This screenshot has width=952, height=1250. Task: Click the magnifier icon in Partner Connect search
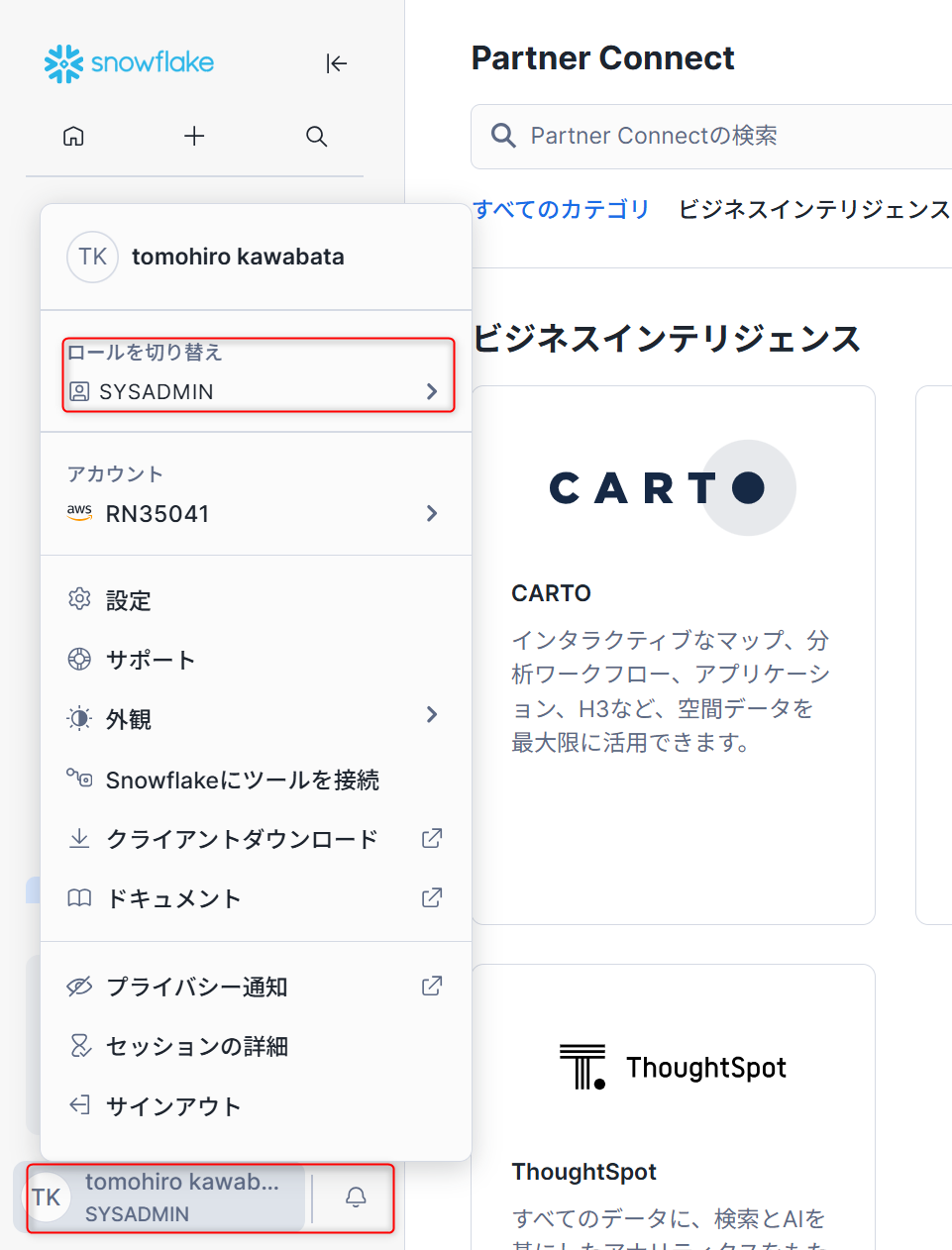tap(503, 136)
